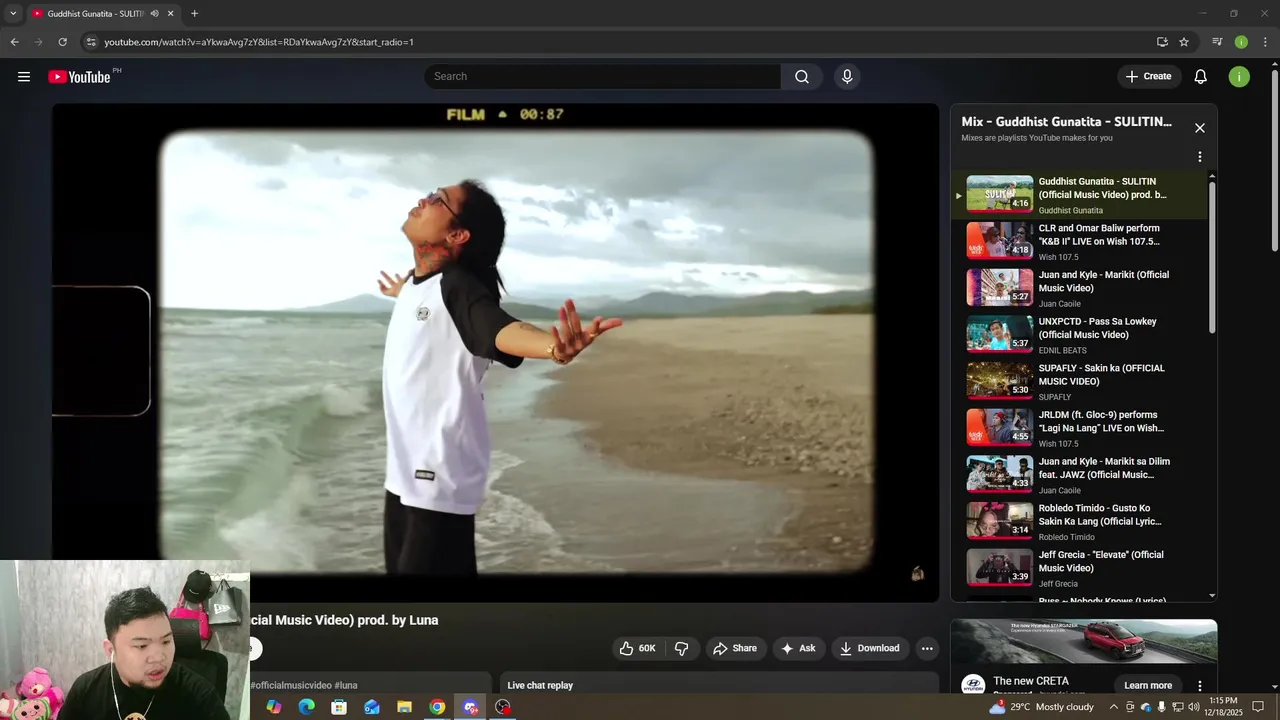Go to the YouTube home logo
The width and height of the screenshot is (1280, 720).
click(79, 77)
